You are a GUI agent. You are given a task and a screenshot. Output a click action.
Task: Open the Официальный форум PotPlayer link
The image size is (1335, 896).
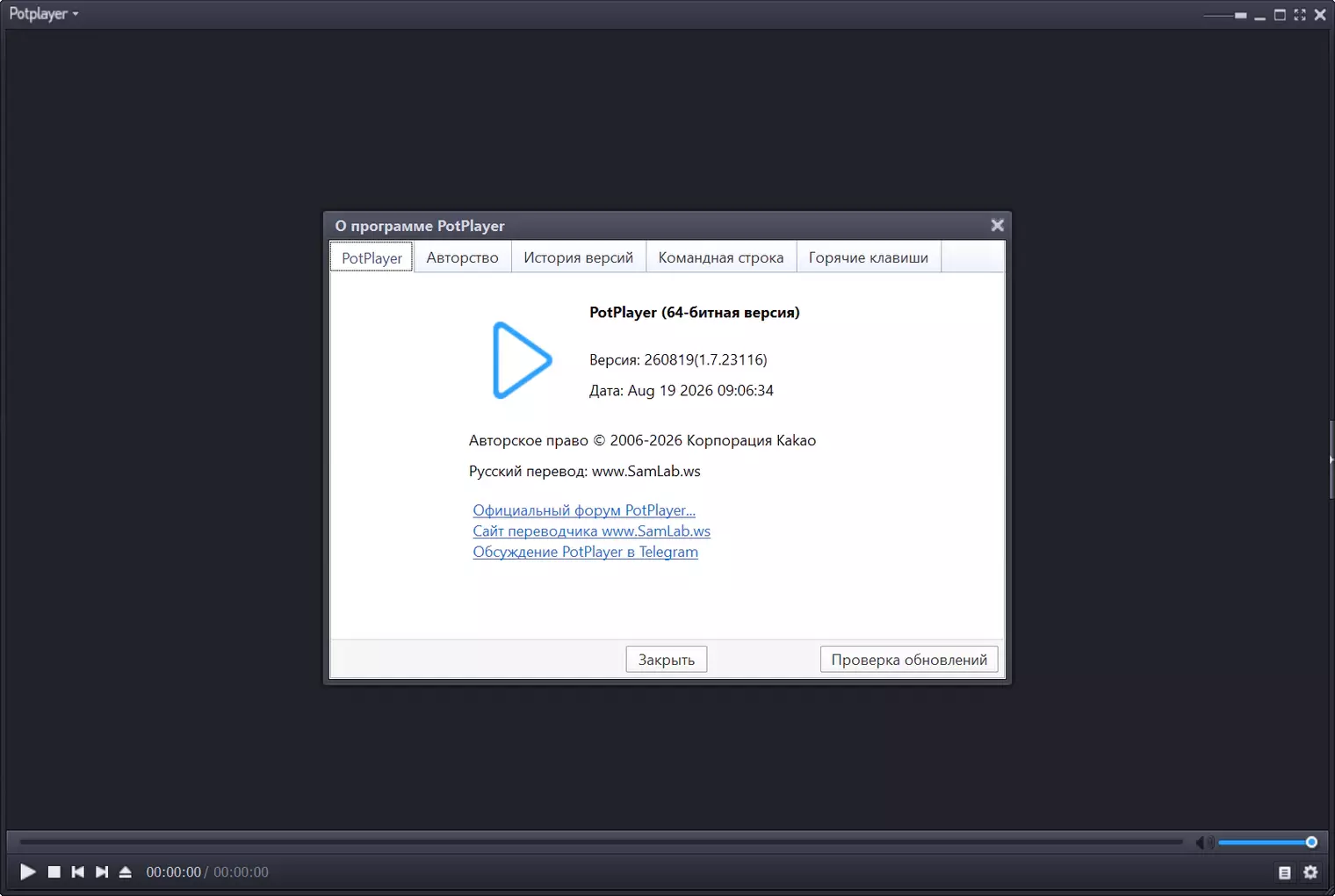[x=584, y=510]
